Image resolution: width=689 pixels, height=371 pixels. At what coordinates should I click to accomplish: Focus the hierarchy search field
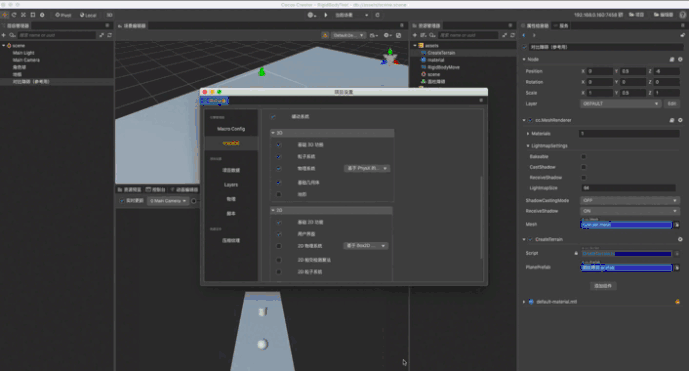(56, 35)
